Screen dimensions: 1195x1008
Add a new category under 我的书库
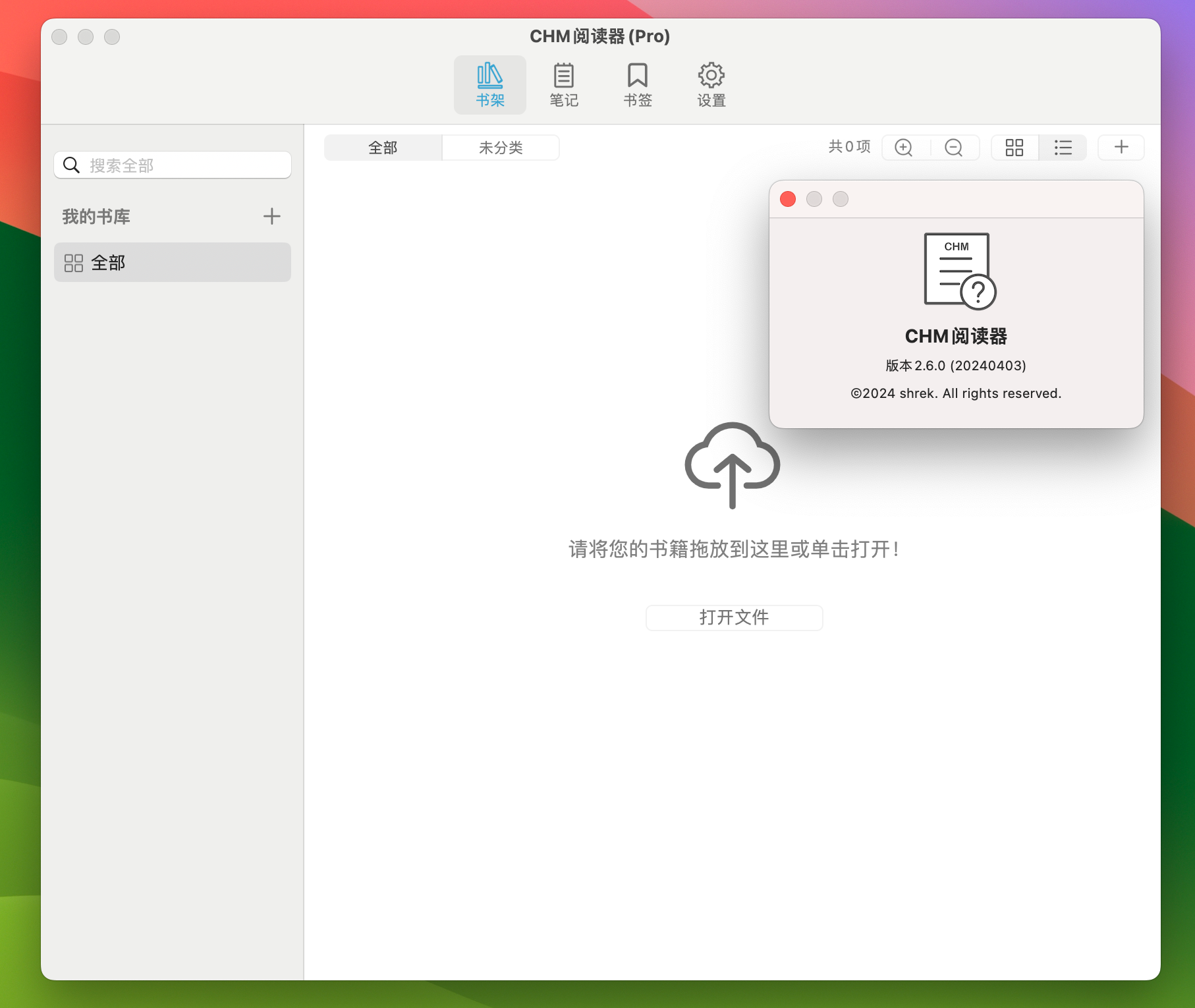(x=271, y=216)
